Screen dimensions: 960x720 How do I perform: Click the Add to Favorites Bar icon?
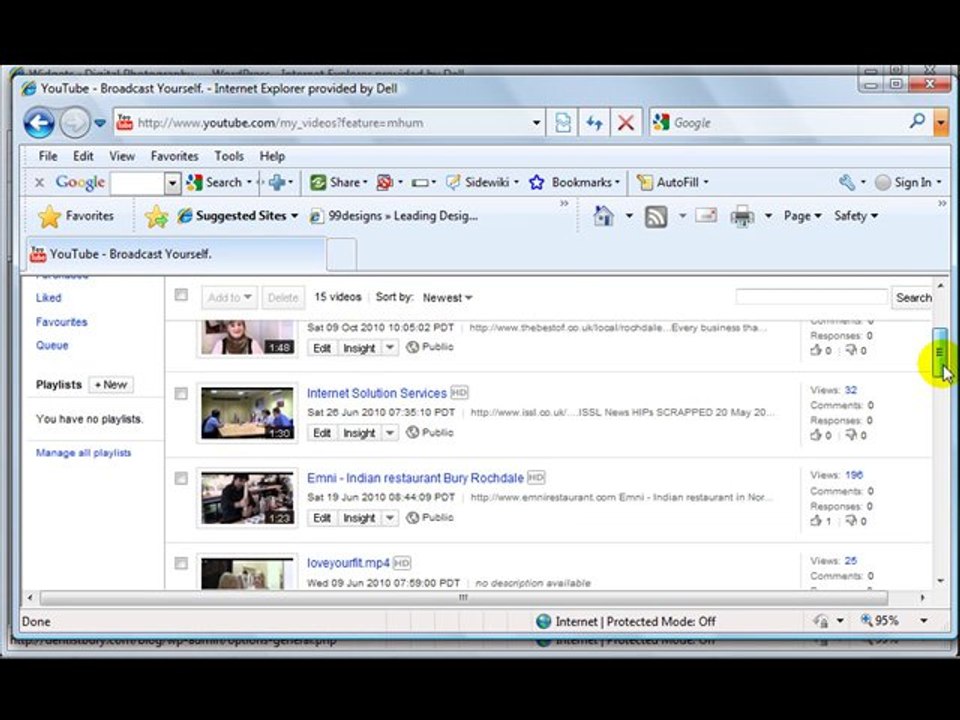click(157, 216)
